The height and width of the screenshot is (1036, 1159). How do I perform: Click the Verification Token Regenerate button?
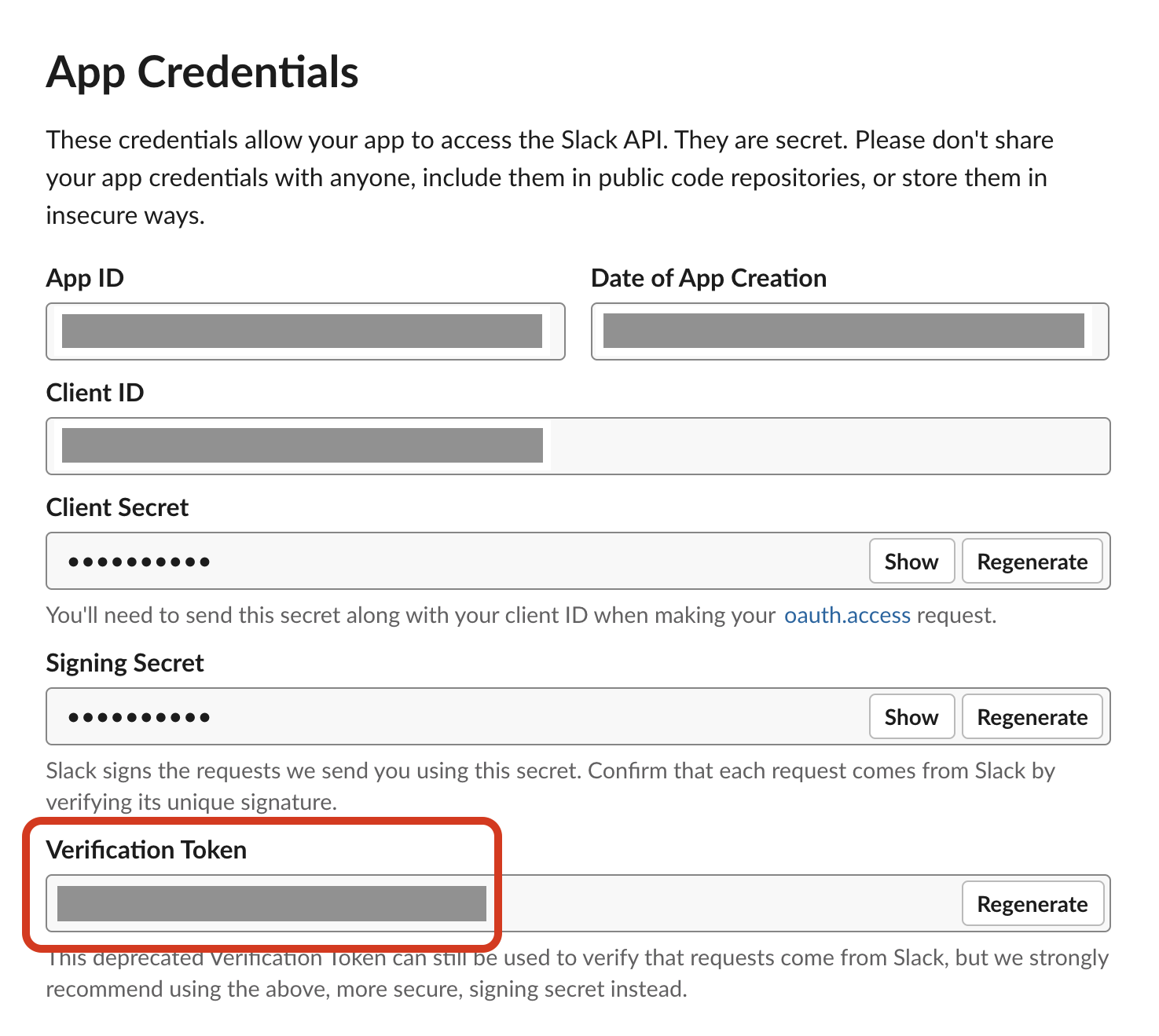(x=1032, y=903)
